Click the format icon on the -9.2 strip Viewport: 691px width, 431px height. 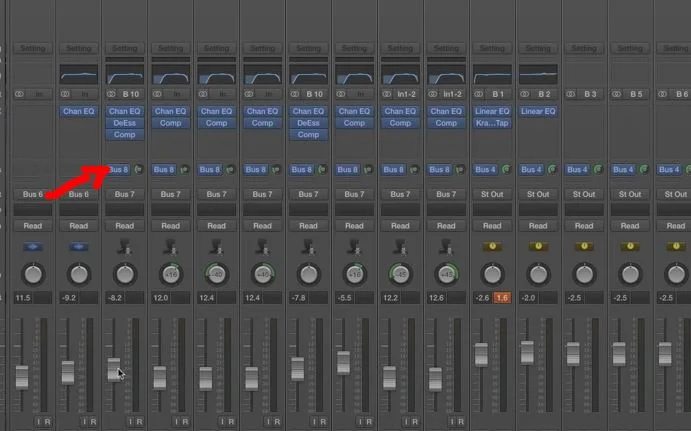click(x=65, y=94)
